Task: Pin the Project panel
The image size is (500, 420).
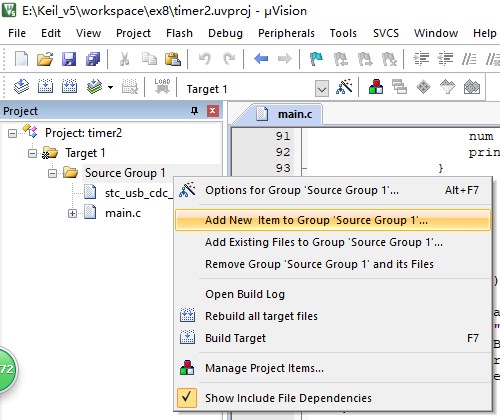Action: point(194,111)
